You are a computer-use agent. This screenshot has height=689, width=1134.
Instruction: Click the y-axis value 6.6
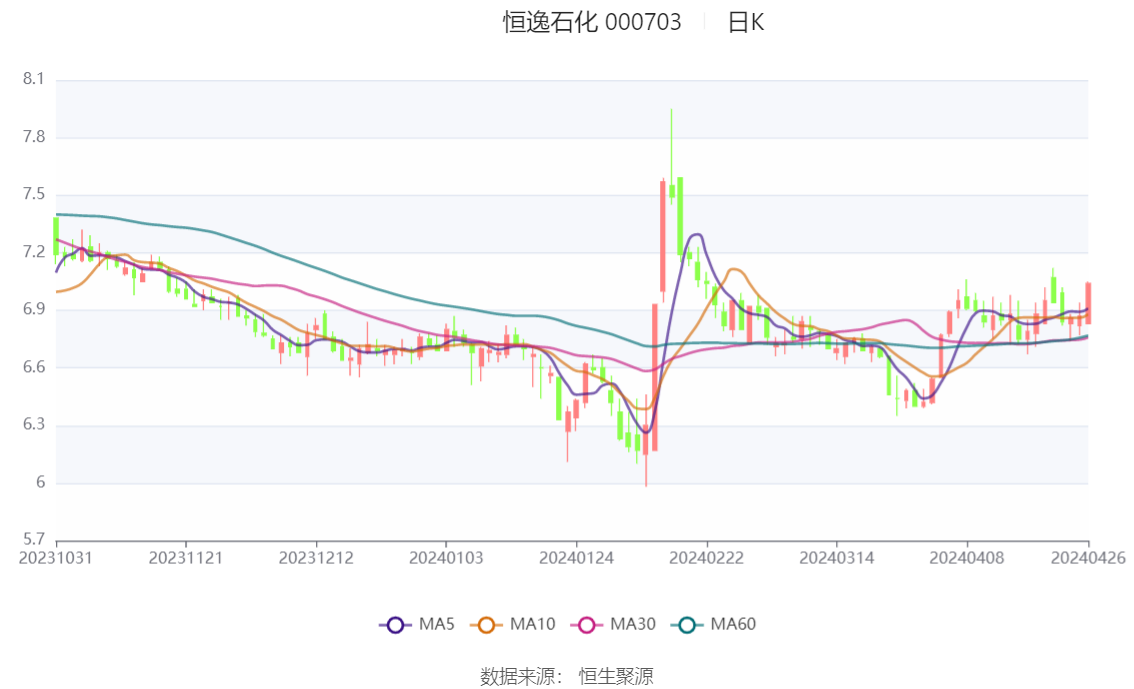point(34,367)
